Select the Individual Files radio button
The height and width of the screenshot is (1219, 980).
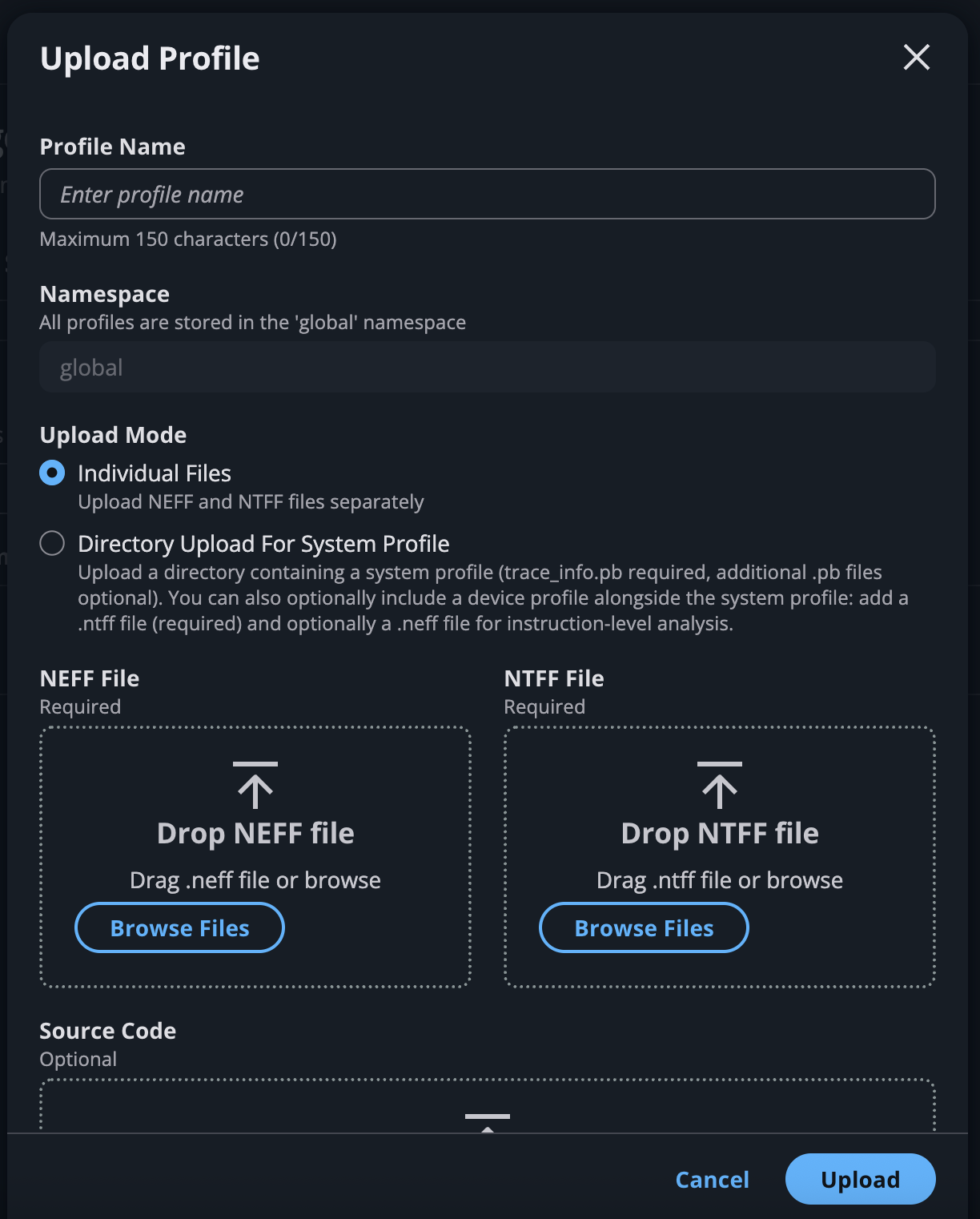click(x=52, y=473)
